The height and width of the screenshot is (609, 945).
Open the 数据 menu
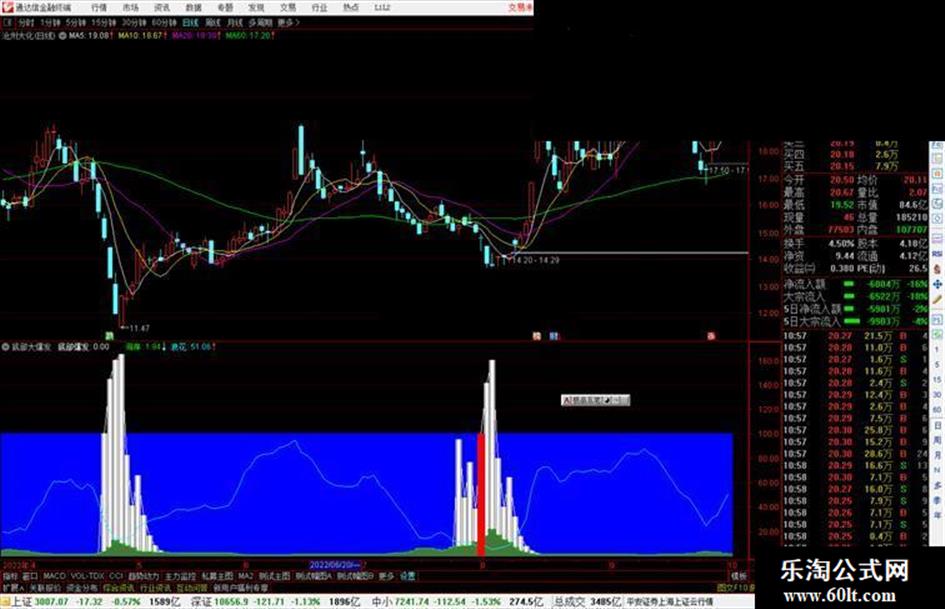coord(193,7)
